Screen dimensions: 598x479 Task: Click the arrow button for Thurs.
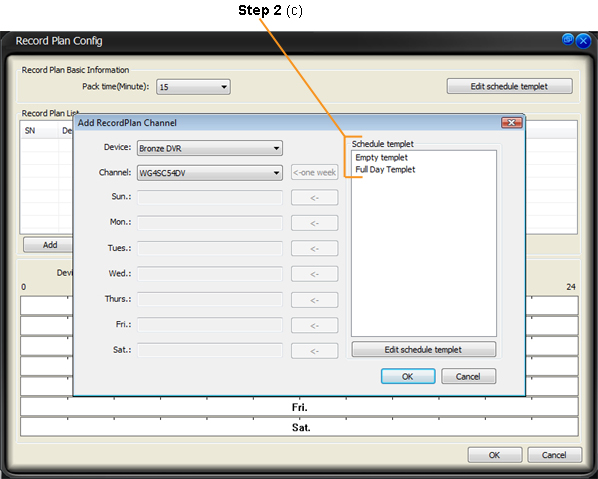(x=315, y=300)
